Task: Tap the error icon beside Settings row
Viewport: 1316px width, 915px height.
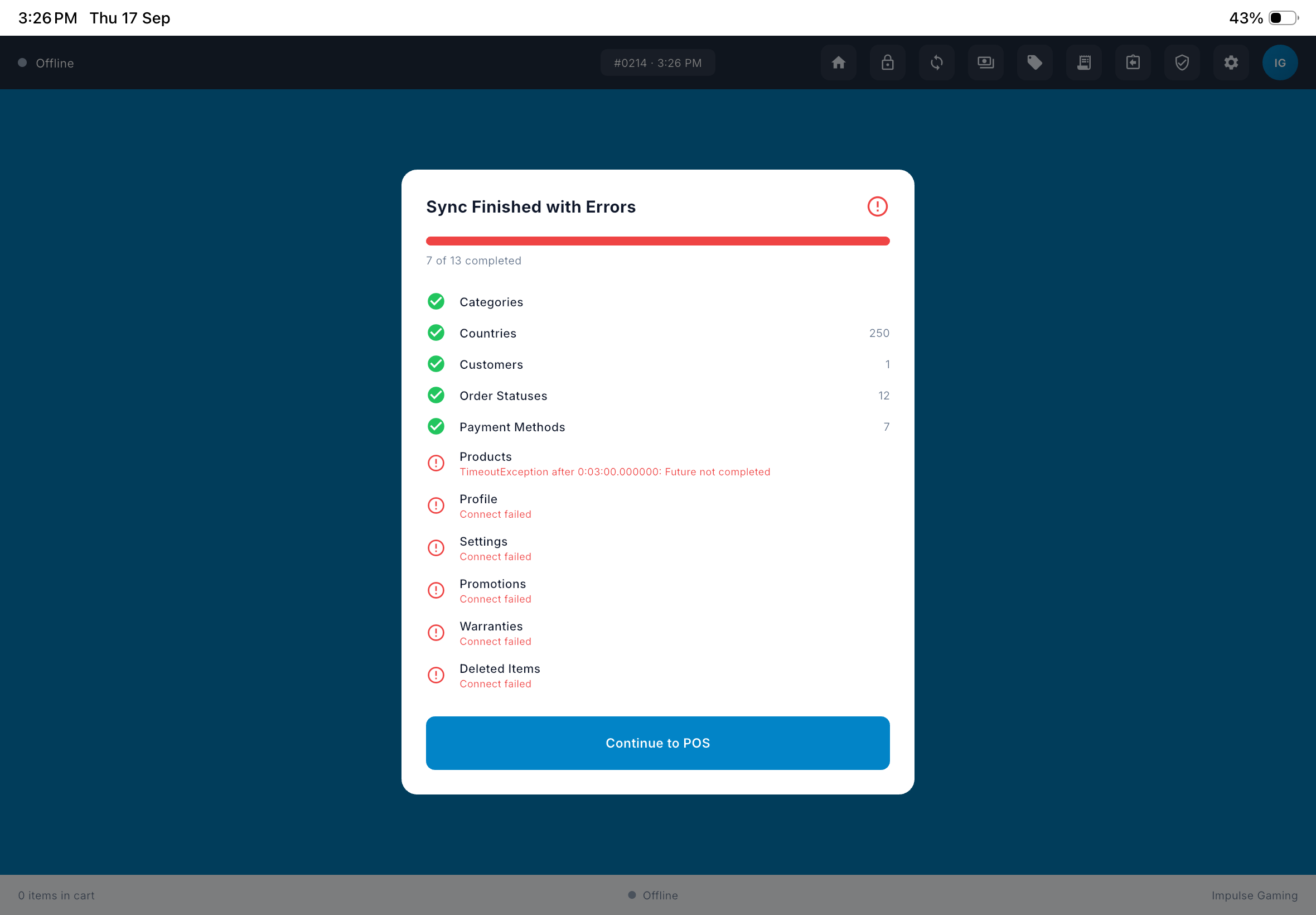Action: pyautogui.click(x=436, y=548)
